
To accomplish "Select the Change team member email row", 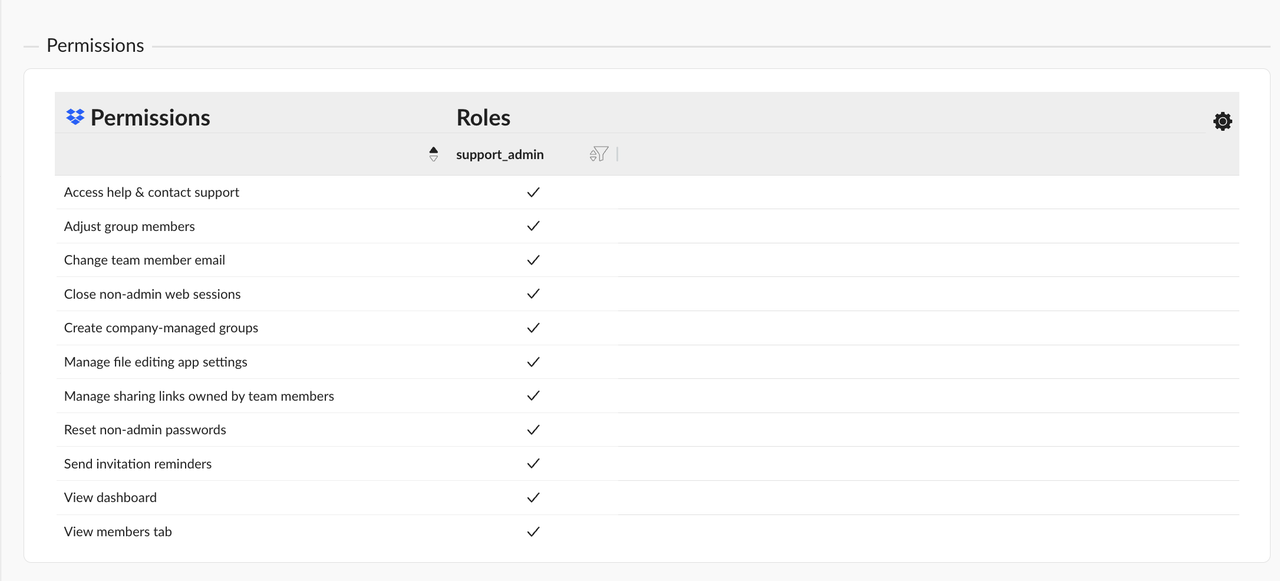I will pyautogui.click(x=144, y=260).
